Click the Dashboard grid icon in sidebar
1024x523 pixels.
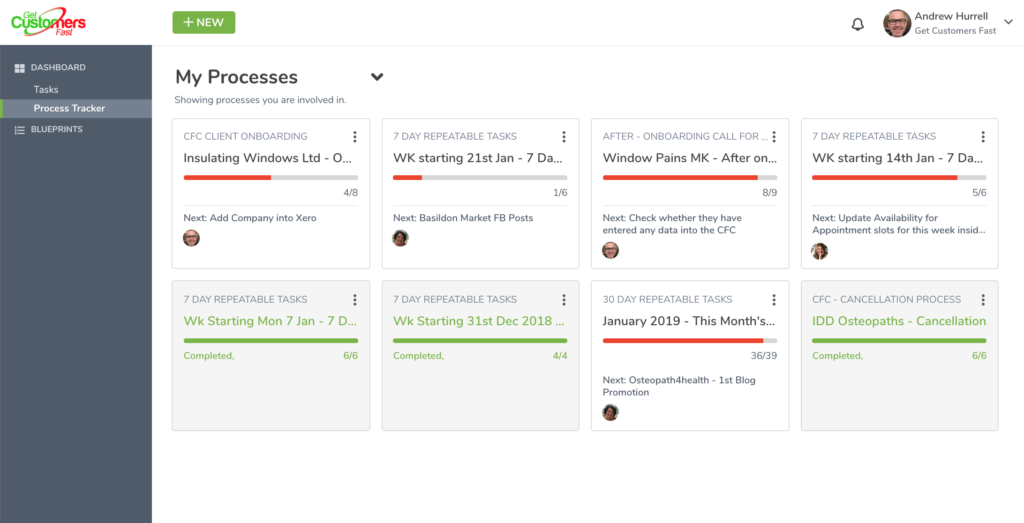coord(20,68)
